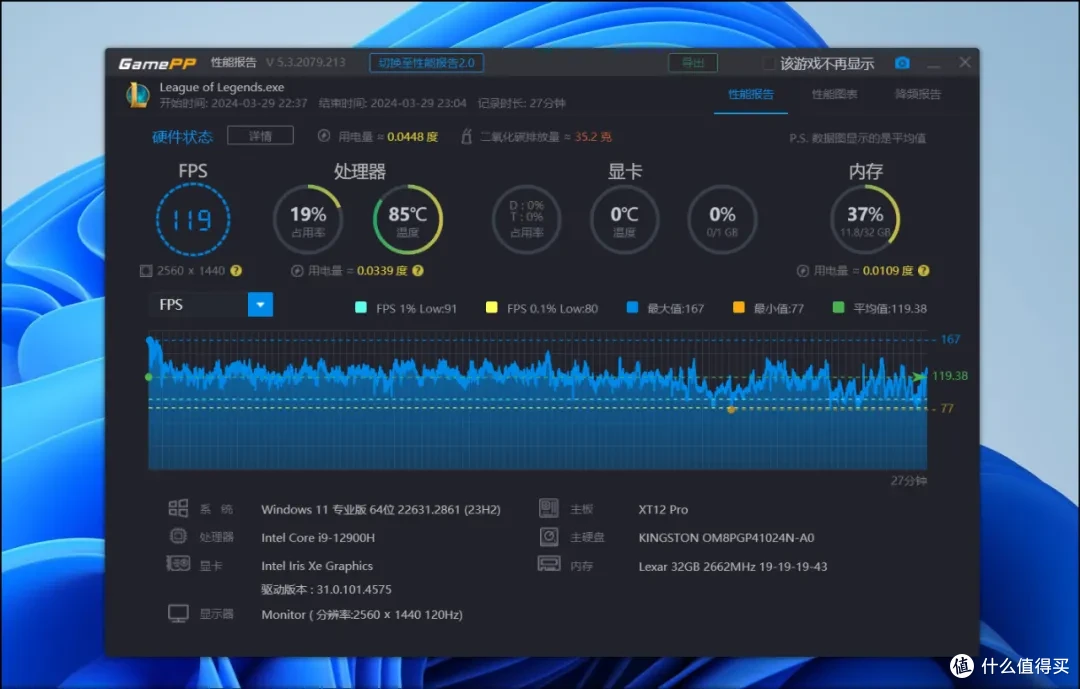The width and height of the screenshot is (1080, 689).
Task: Click the green 平均值 legend swatch
Action: 838,307
